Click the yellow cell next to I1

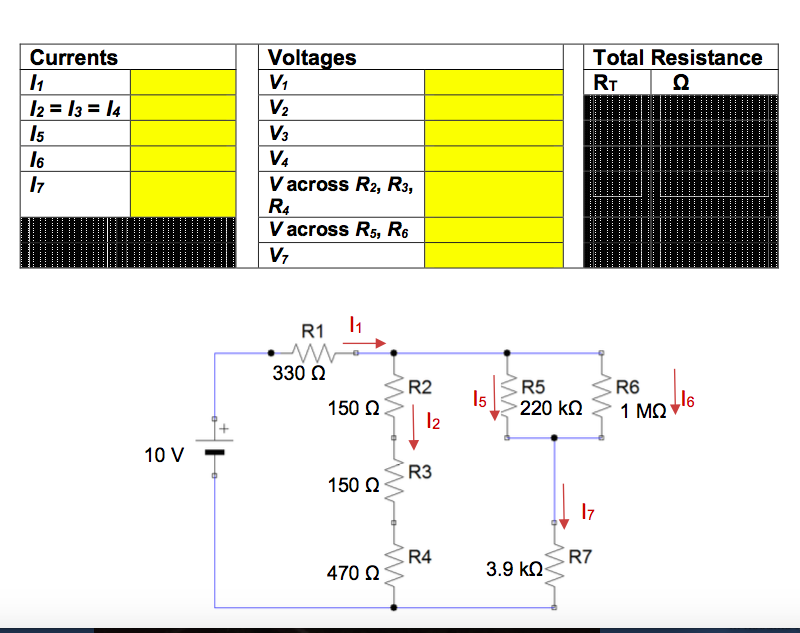180,82
